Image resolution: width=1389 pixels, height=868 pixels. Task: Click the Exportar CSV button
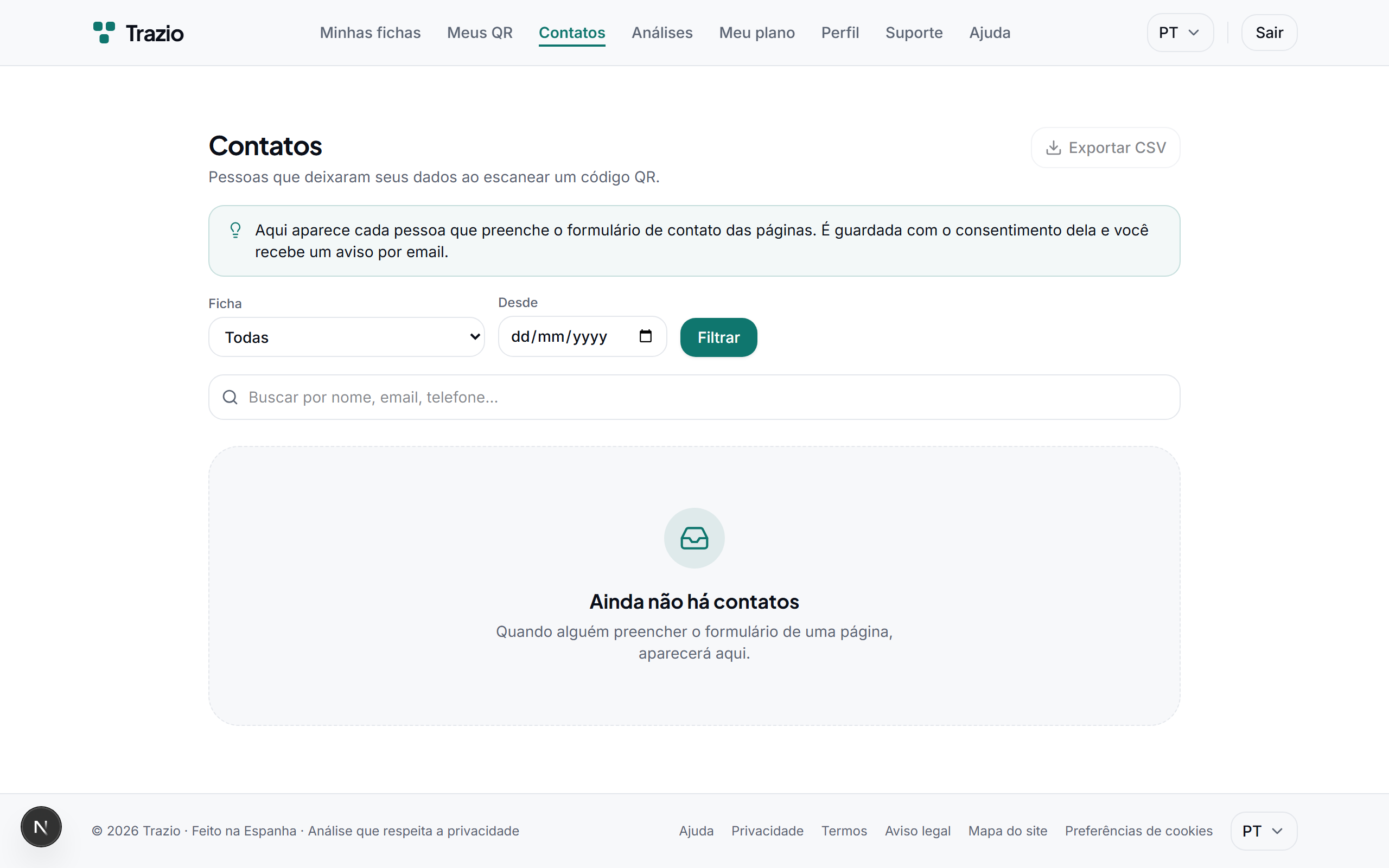point(1105,148)
